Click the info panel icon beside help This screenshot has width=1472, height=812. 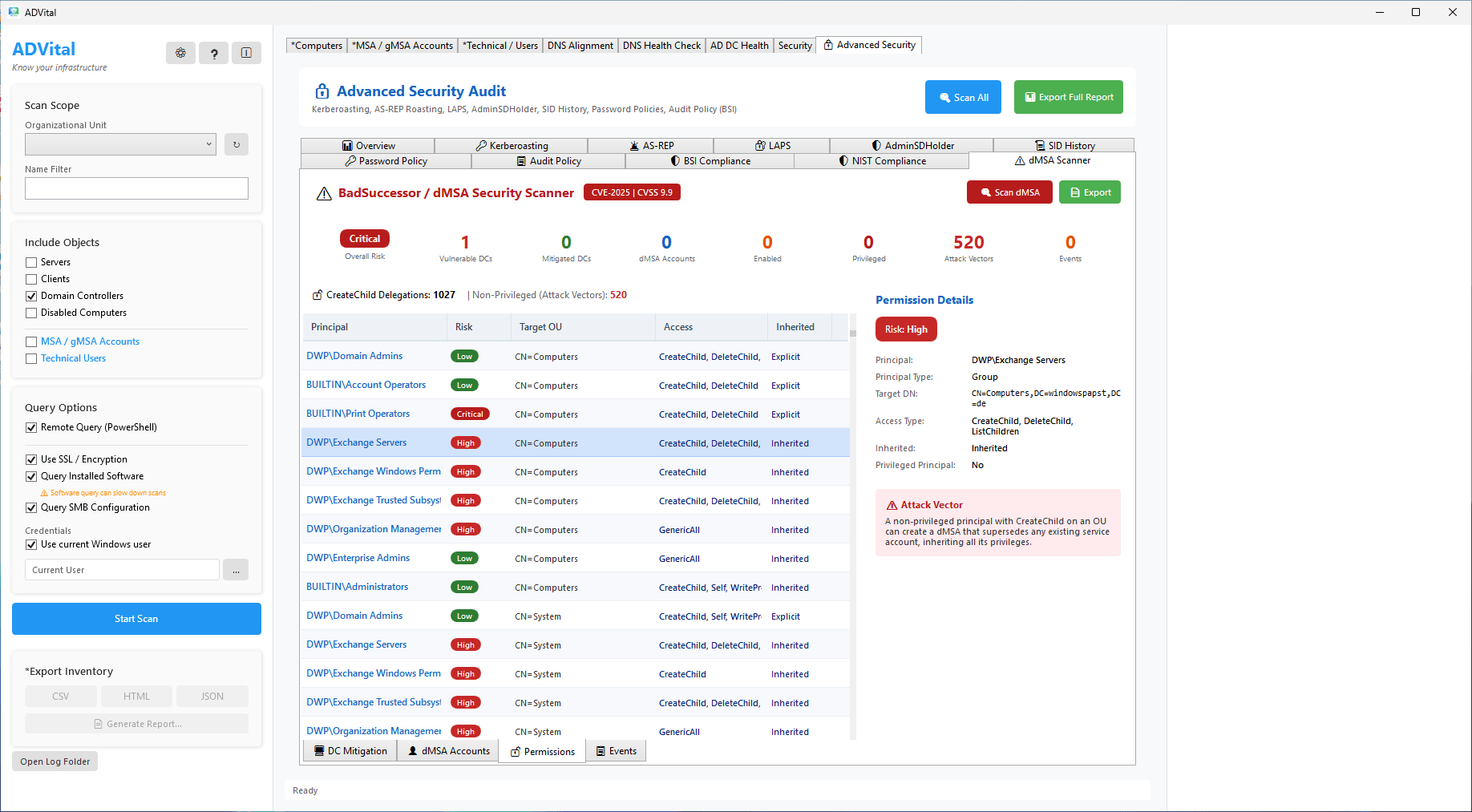pos(246,53)
